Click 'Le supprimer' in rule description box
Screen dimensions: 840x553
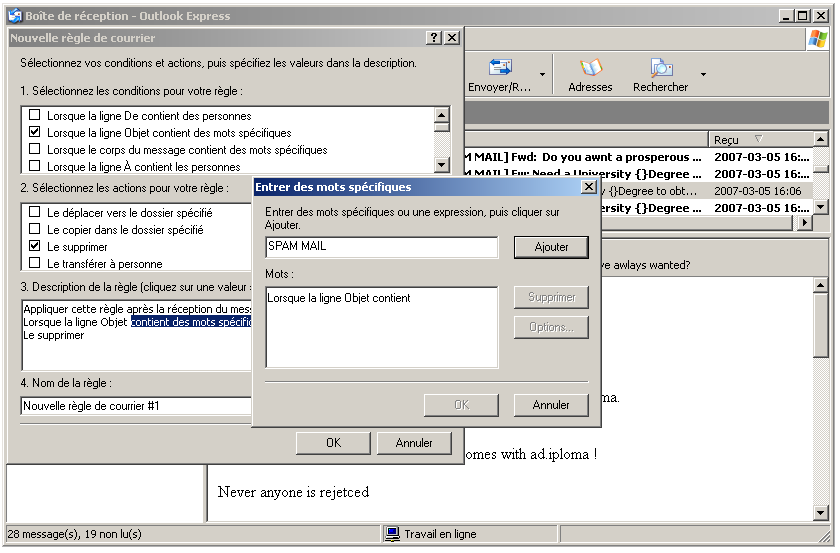pyautogui.click(x=54, y=335)
